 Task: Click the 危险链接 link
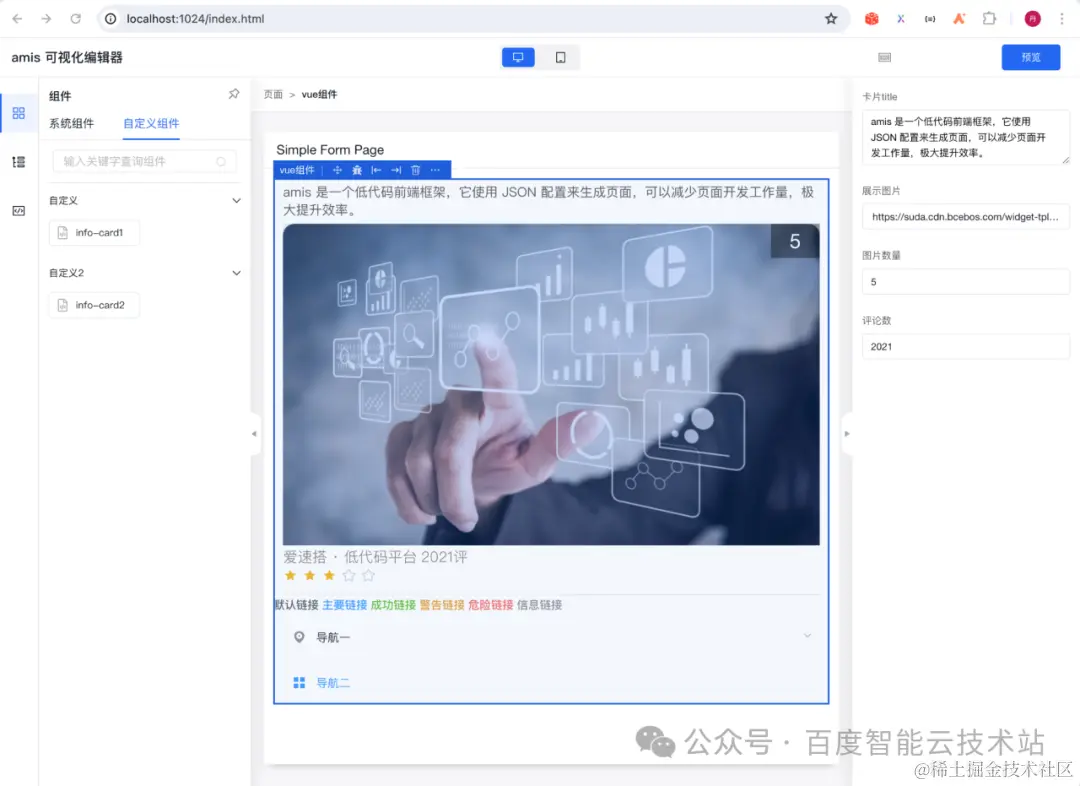490,604
